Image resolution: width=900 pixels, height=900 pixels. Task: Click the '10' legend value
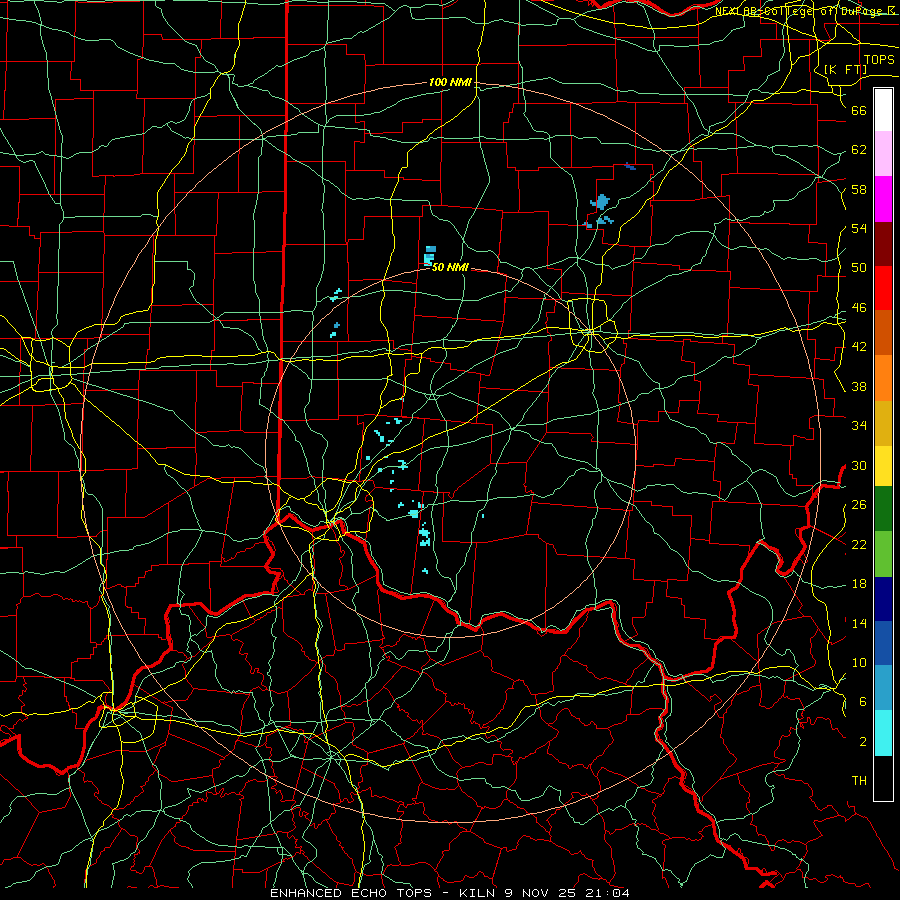859,663
